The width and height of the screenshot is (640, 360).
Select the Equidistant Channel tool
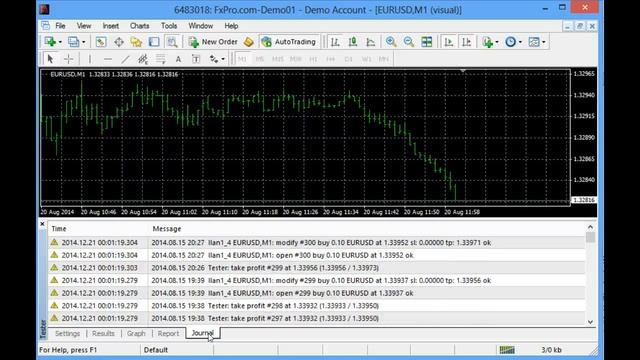143,59
